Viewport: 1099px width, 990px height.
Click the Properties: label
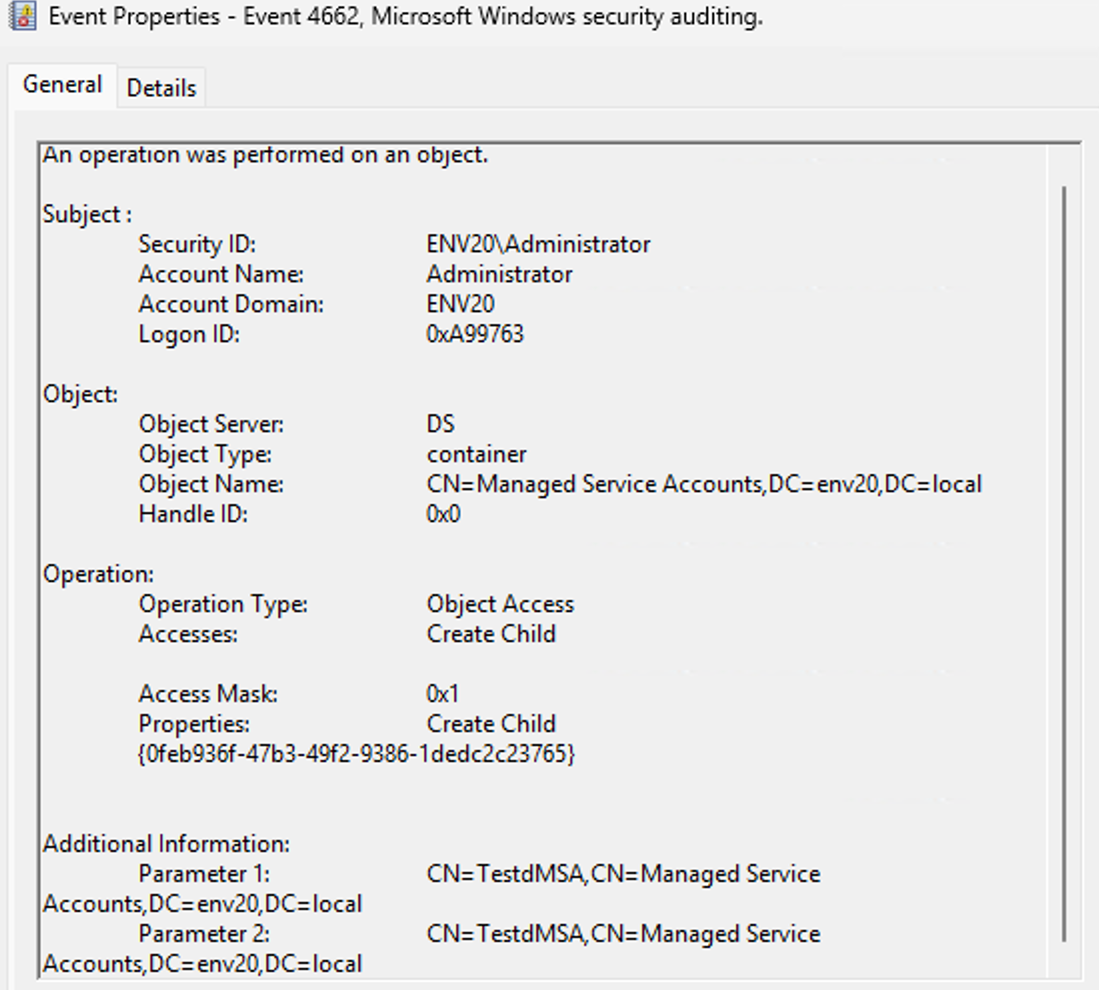point(193,724)
